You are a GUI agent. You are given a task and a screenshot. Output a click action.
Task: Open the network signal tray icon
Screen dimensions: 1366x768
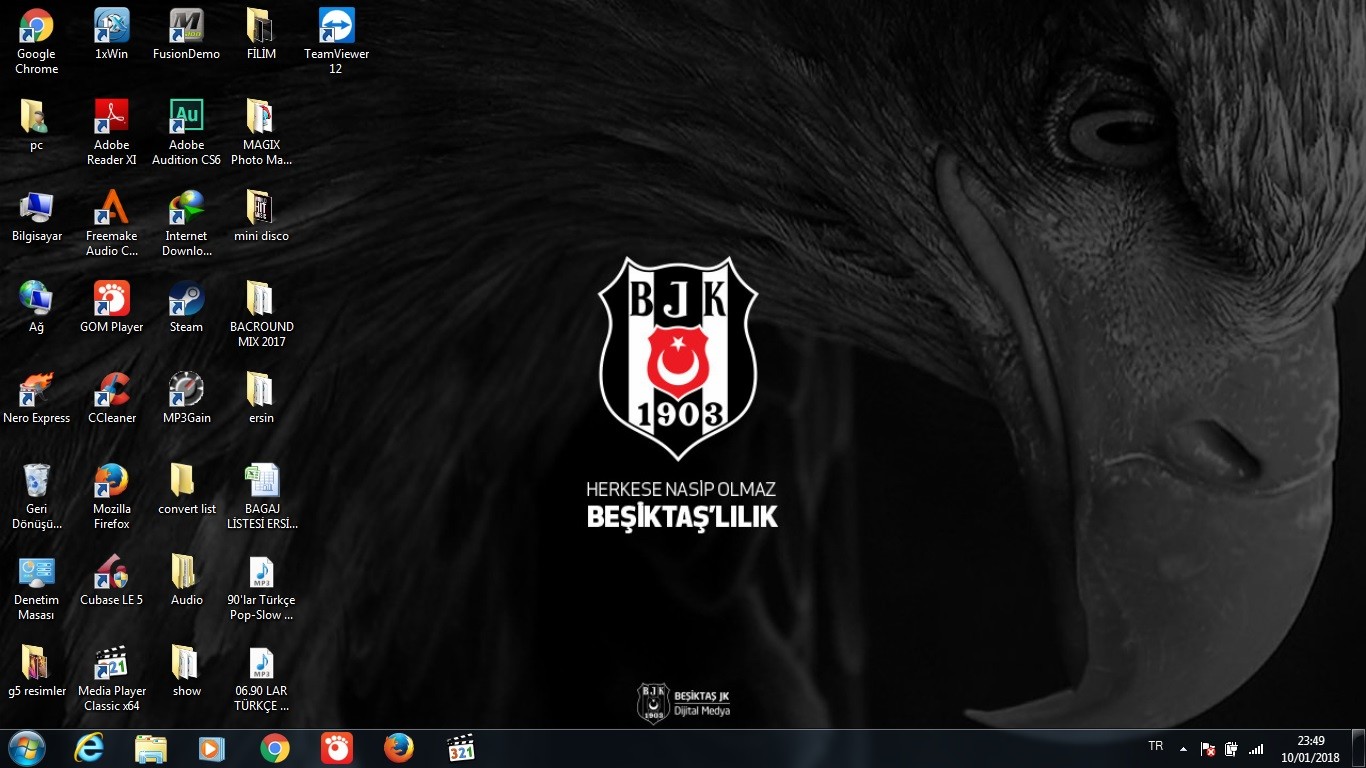pyautogui.click(x=1256, y=749)
